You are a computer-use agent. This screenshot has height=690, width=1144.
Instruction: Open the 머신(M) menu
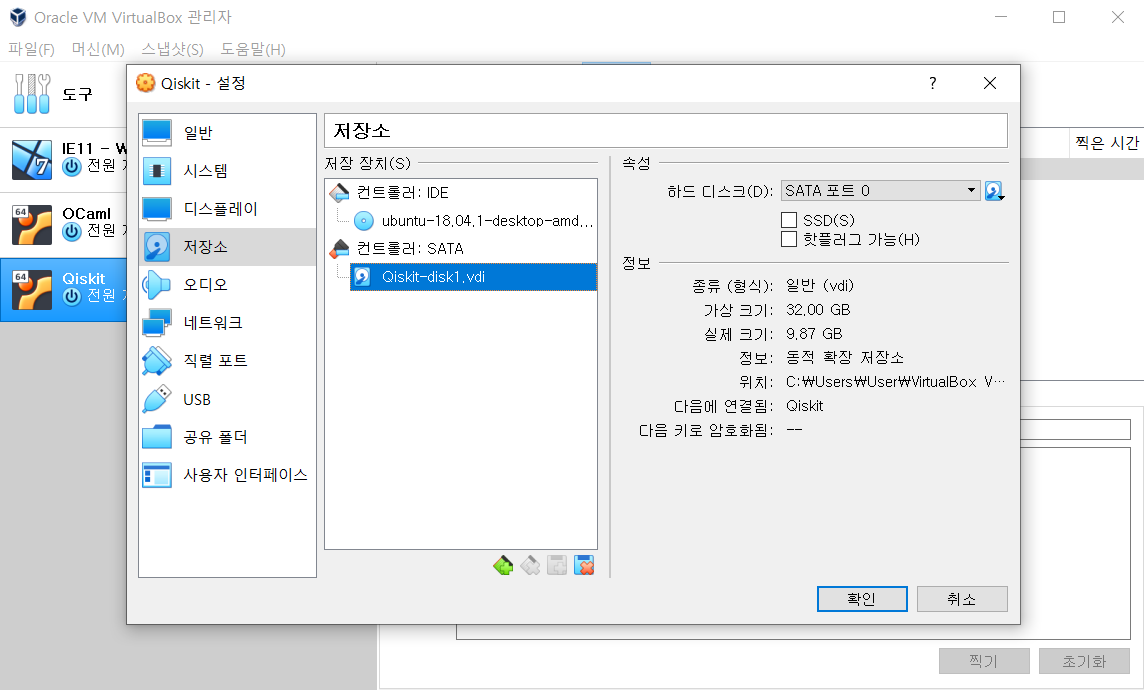(98, 49)
